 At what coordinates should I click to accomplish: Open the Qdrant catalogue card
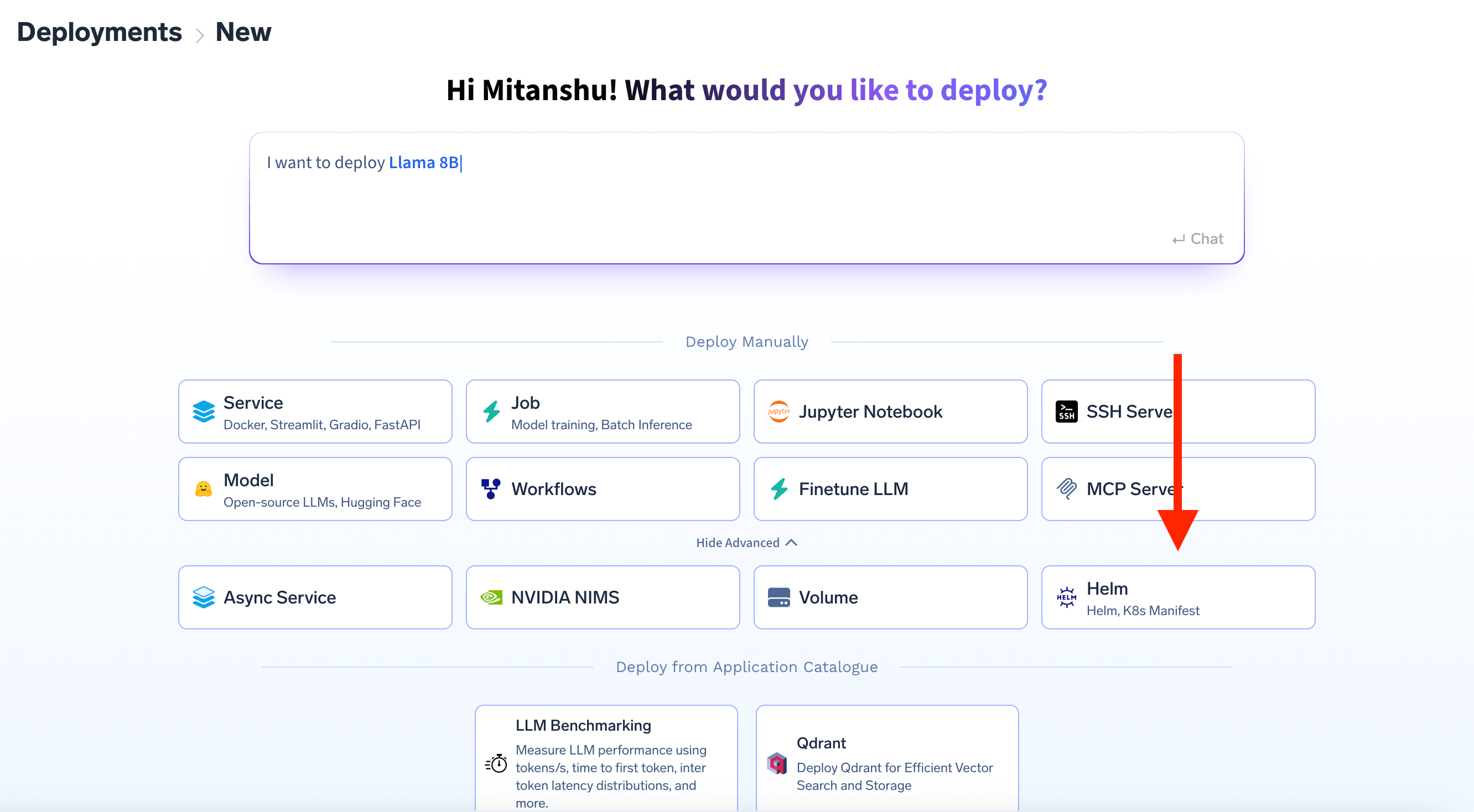click(x=887, y=758)
